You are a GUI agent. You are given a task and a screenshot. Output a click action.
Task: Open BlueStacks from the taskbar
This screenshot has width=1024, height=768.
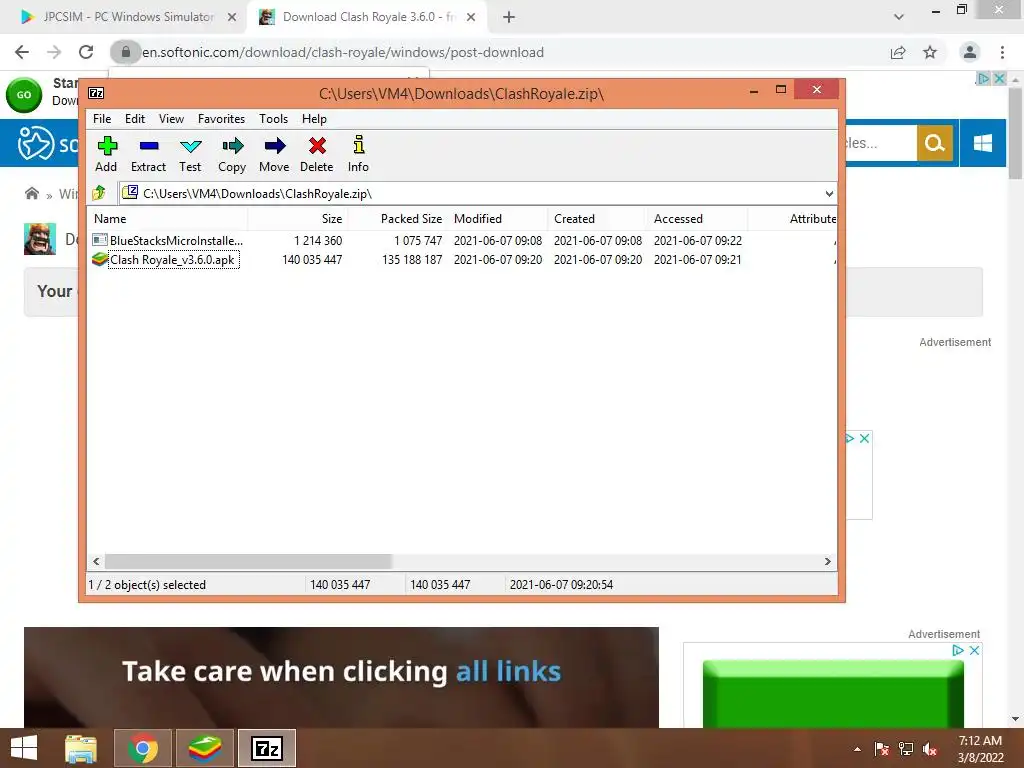(x=205, y=748)
